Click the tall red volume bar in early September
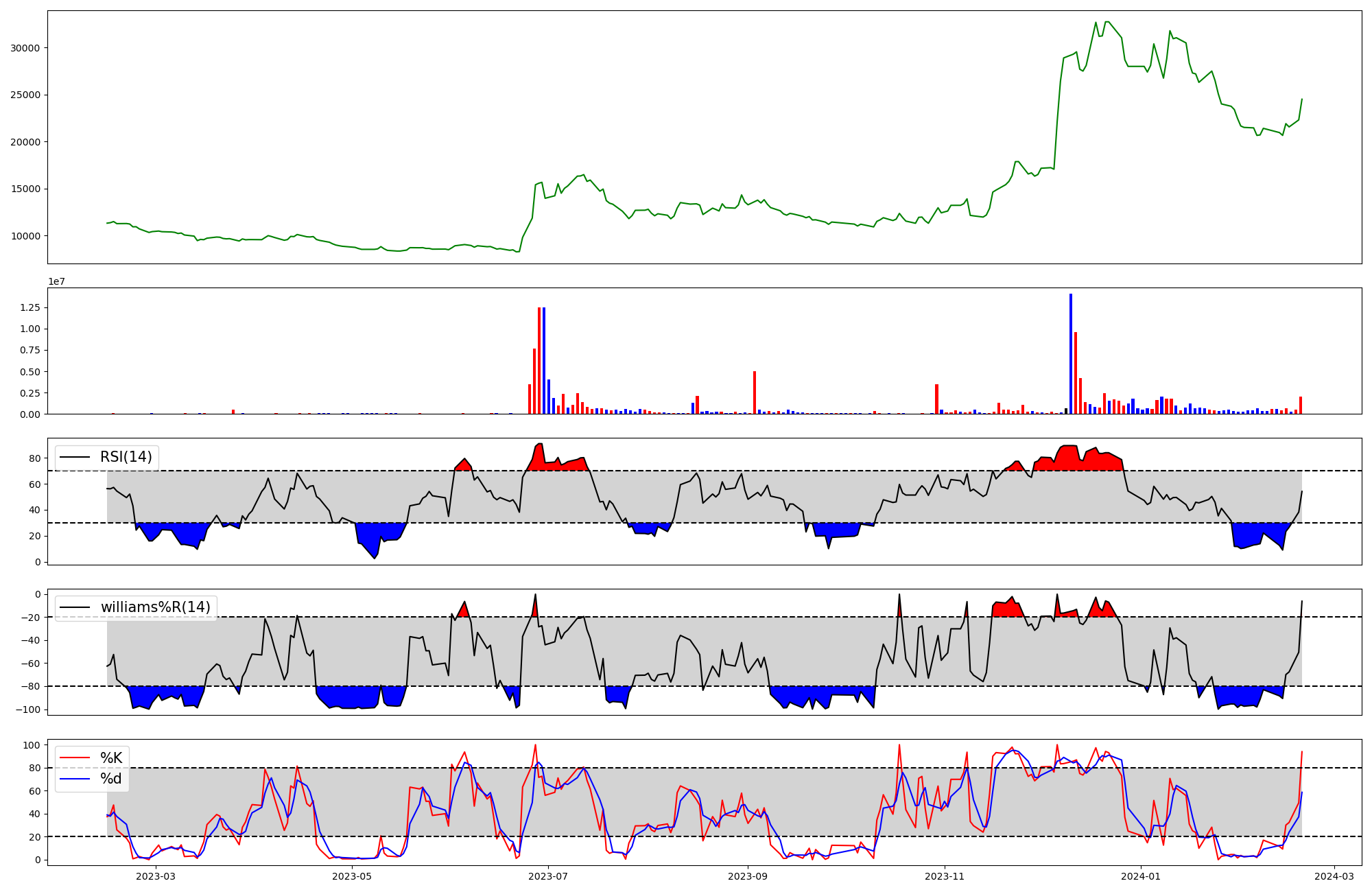Screen dimensions: 1372x892 (755, 392)
